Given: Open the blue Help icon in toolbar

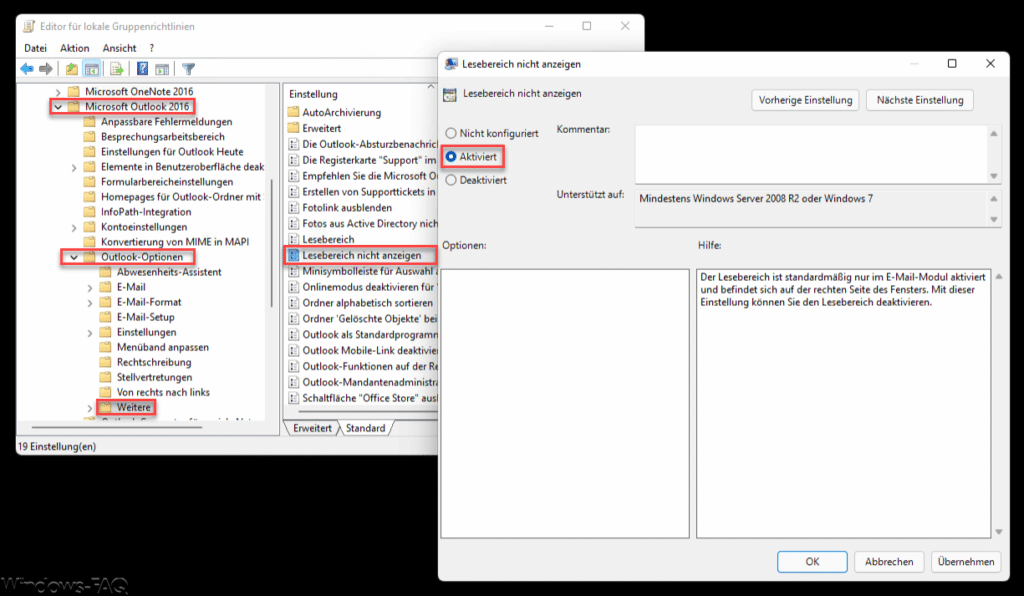Looking at the screenshot, I should pos(142,69).
